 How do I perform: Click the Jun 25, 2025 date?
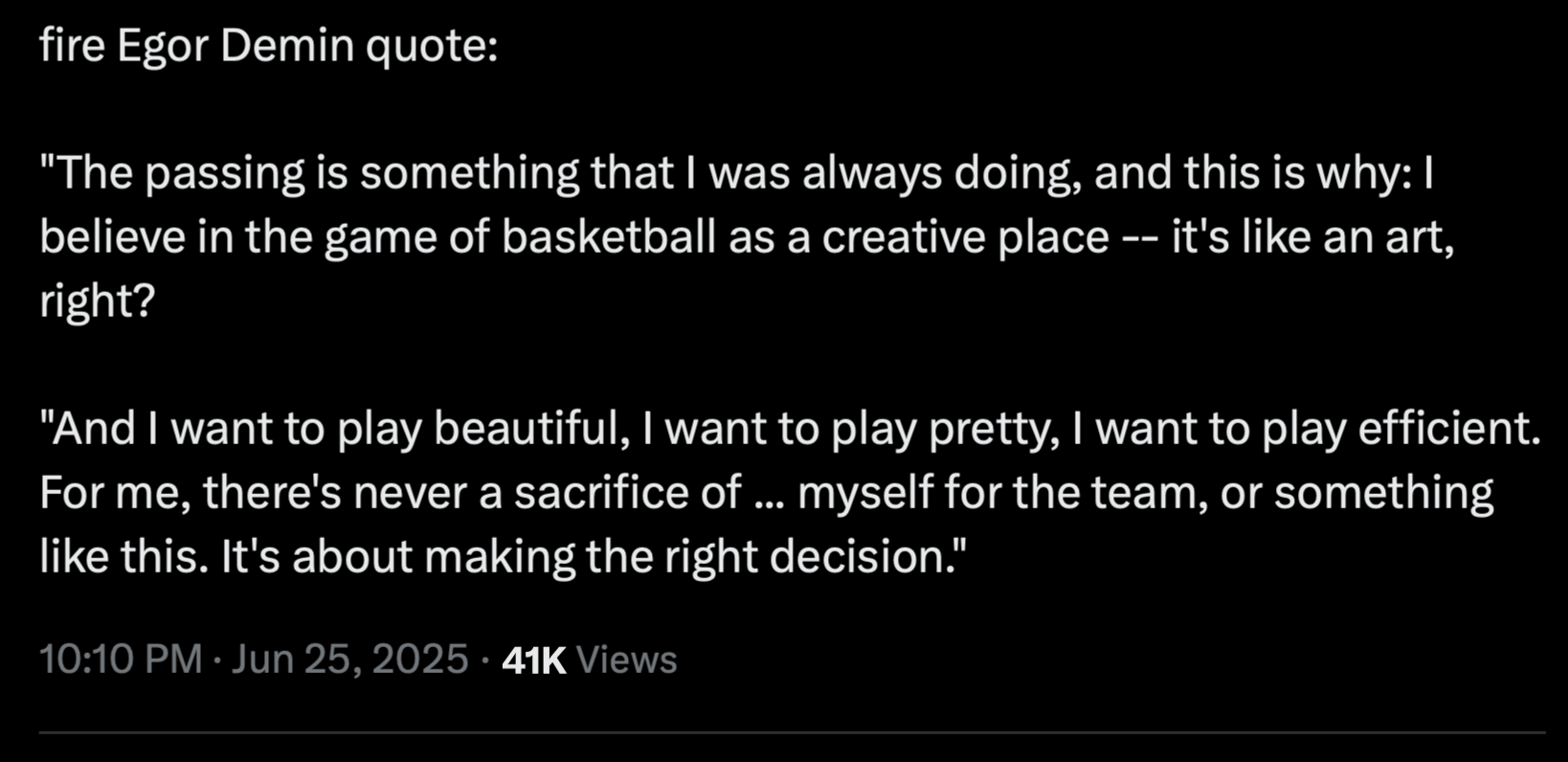[349, 660]
